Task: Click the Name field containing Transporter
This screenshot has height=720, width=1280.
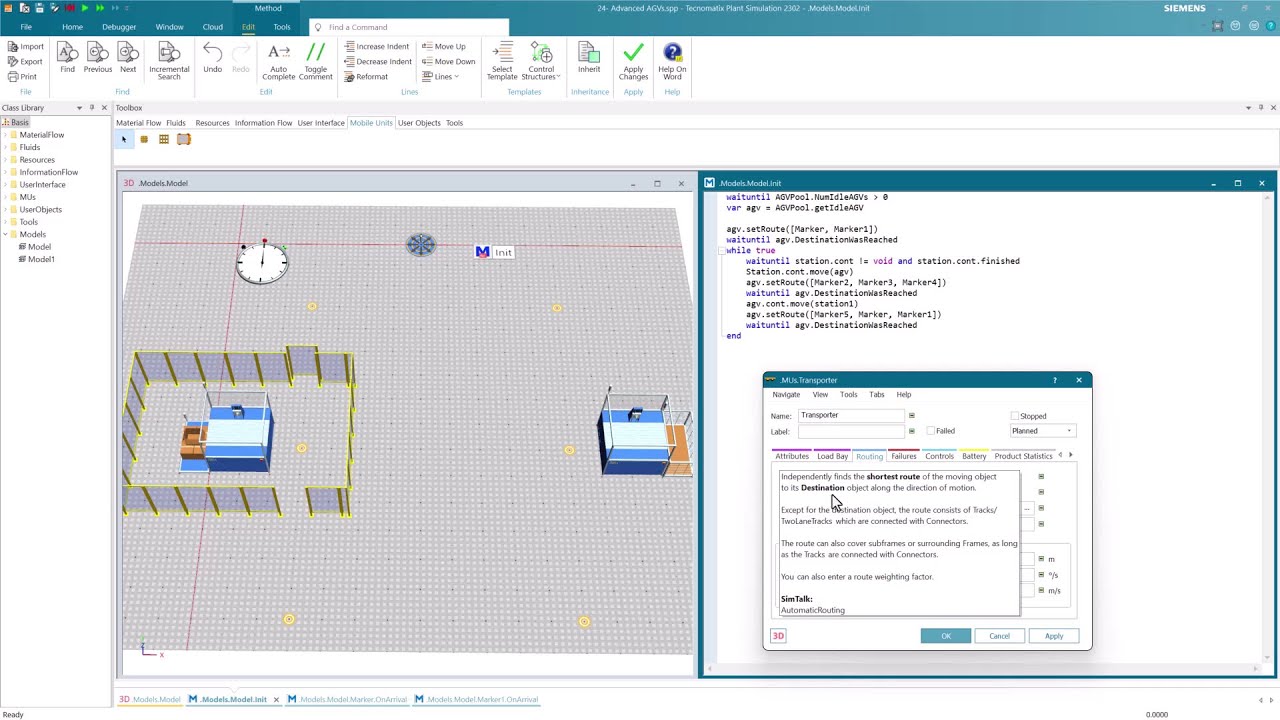Action: (851, 415)
